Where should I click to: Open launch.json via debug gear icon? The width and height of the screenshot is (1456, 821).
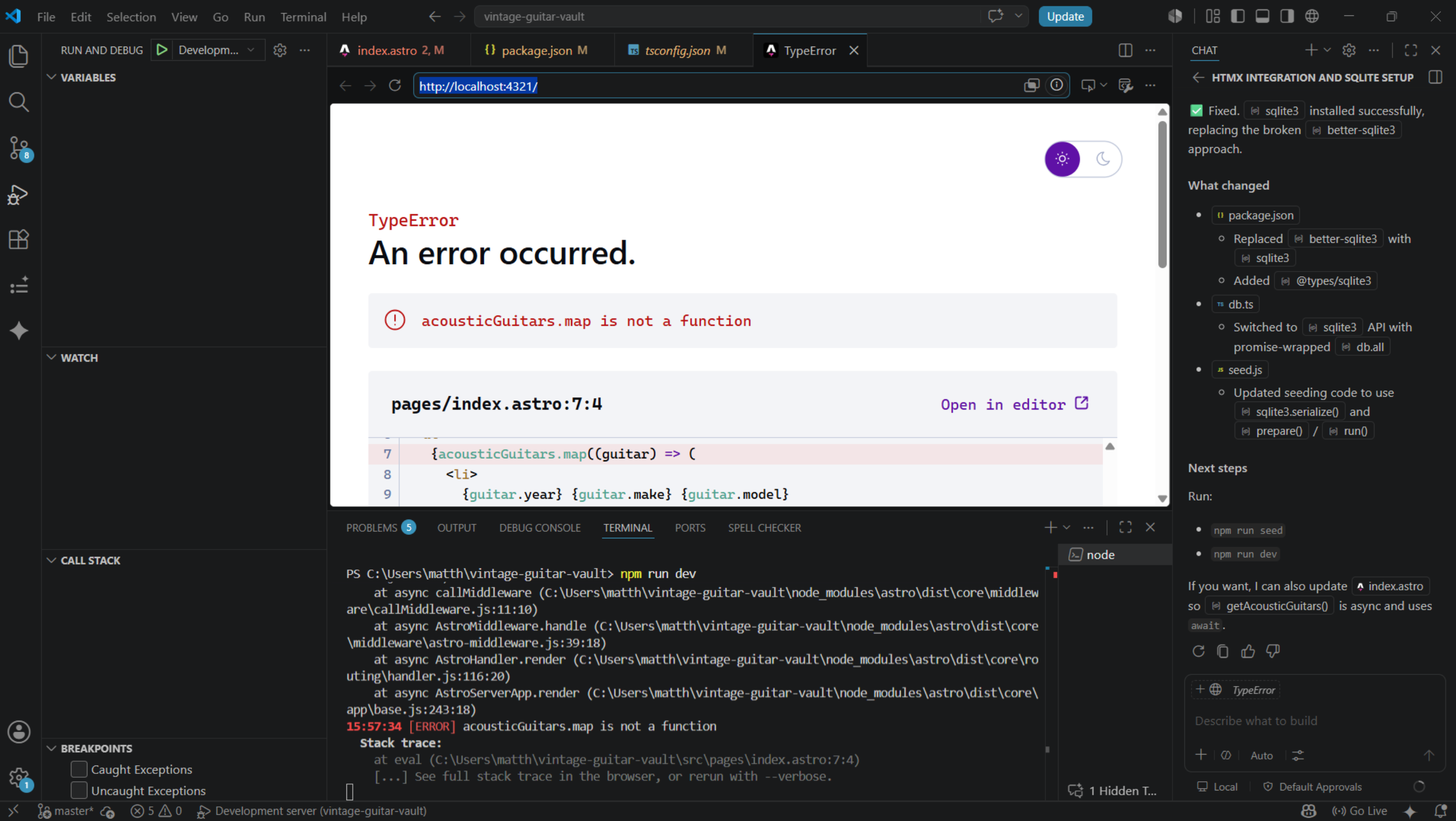[x=280, y=50]
